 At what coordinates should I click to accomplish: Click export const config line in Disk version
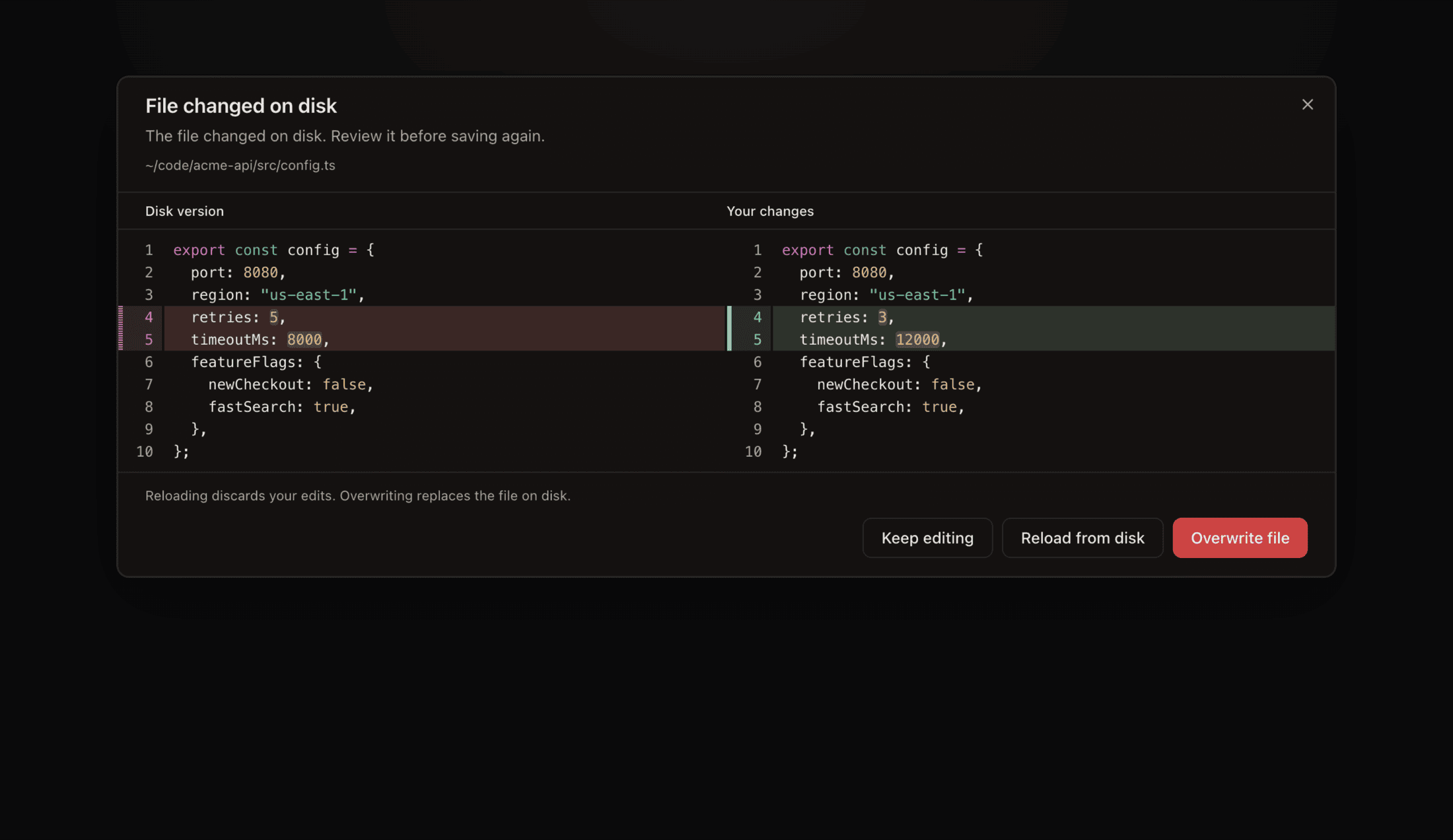[x=274, y=250]
